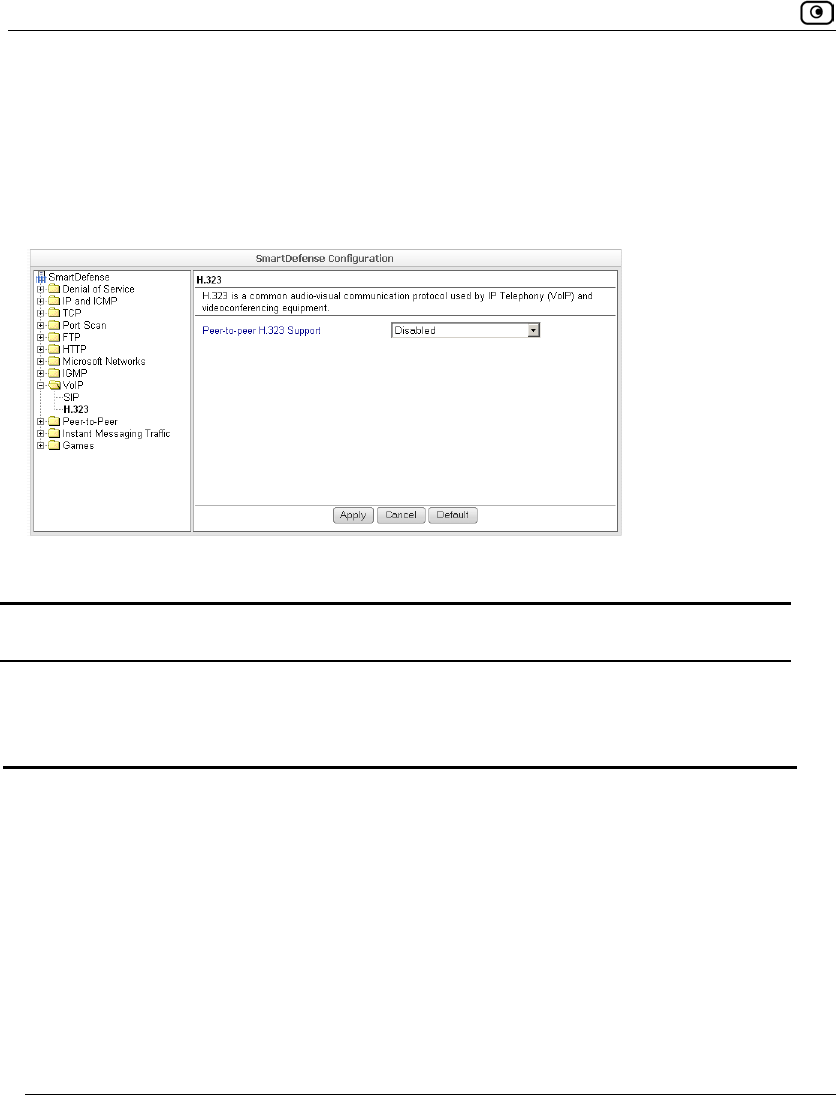Viewport: 836px width, 1095px height.
Task: Select the Denial of Service label
Action: pyautogui.click(x=98, y=289)
